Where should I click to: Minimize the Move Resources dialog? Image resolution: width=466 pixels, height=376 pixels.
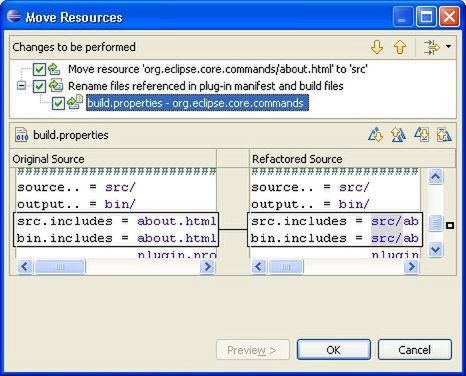point(403,17)
